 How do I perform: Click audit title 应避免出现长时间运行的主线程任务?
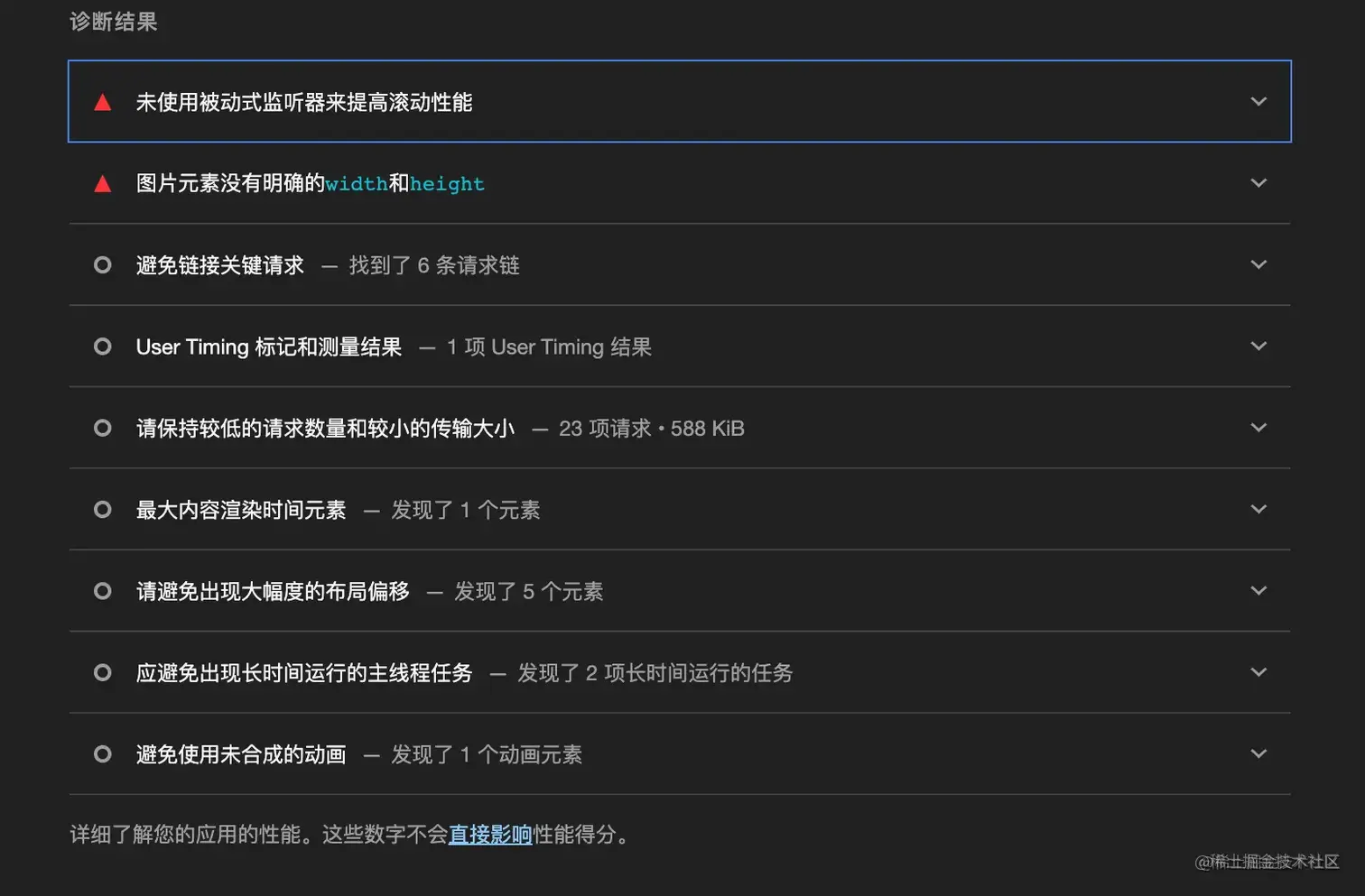point(304,673)
